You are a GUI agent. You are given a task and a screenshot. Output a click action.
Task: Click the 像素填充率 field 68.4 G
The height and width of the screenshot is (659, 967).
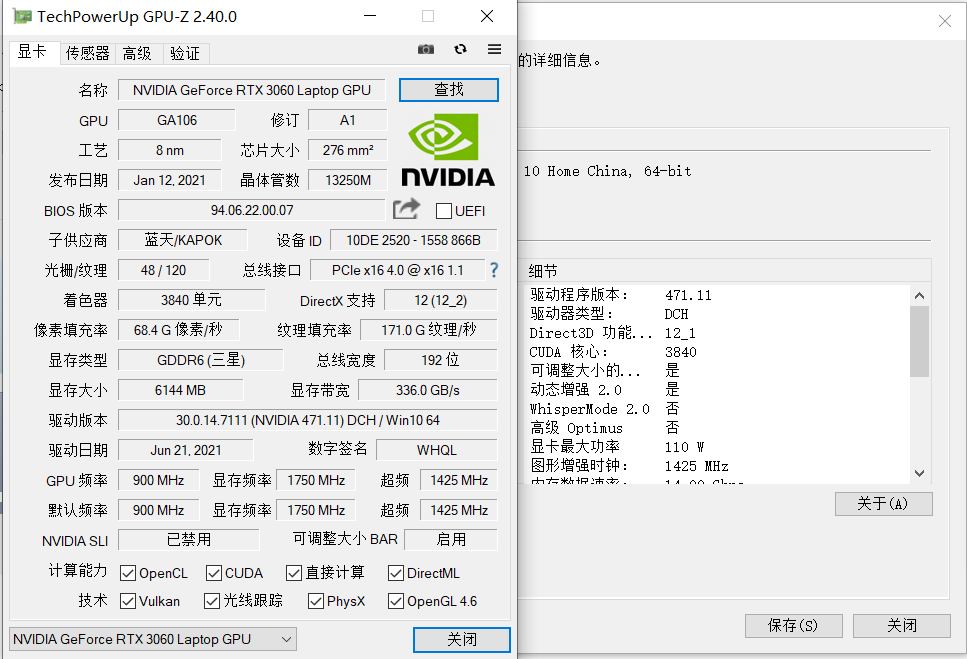click(x=178, y=330)
